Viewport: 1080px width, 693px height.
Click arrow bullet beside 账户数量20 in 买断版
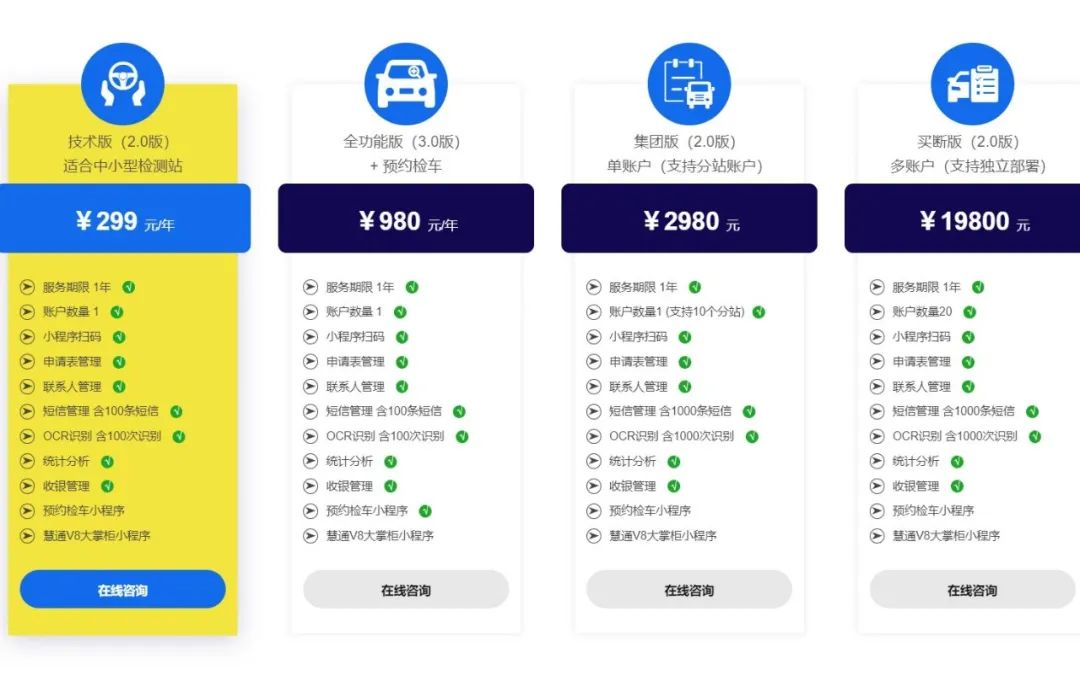coord(877,312)
